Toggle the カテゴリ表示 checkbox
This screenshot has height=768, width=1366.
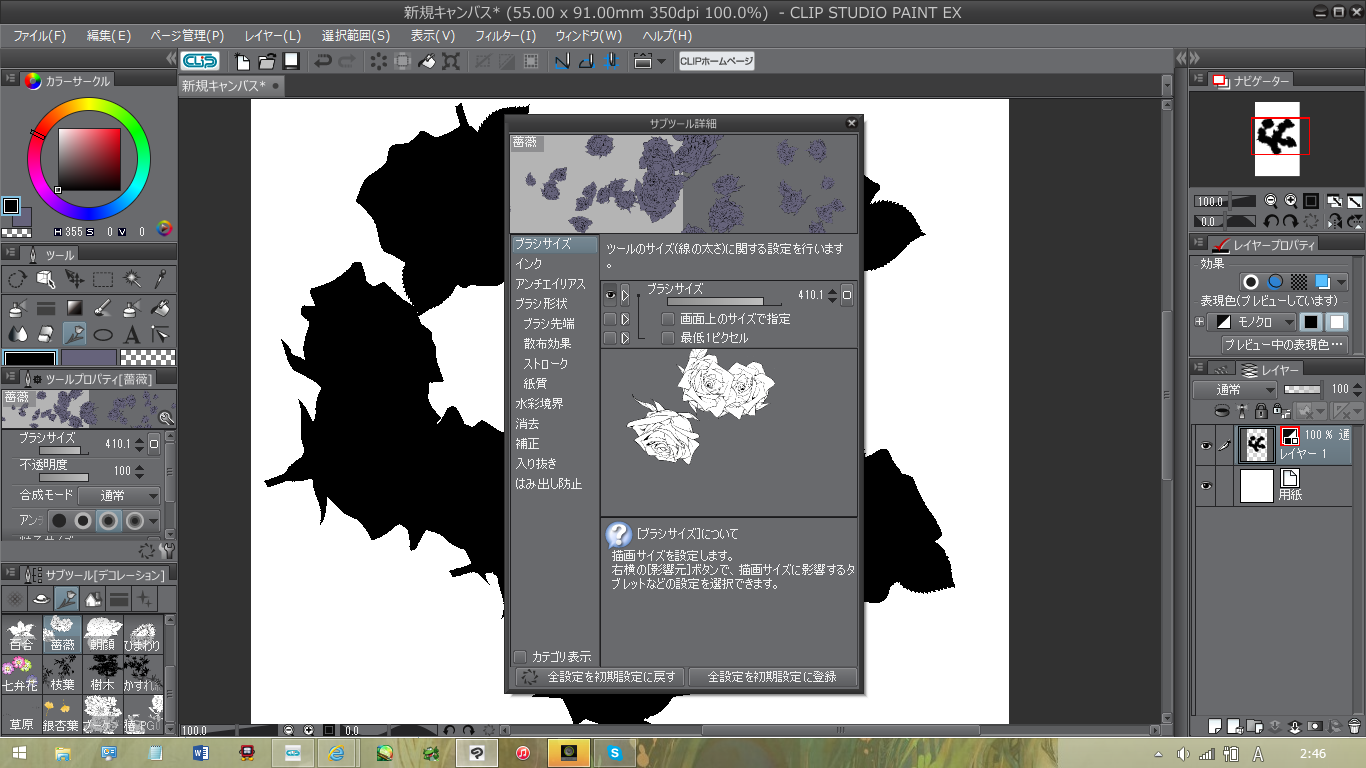(520, 657)
